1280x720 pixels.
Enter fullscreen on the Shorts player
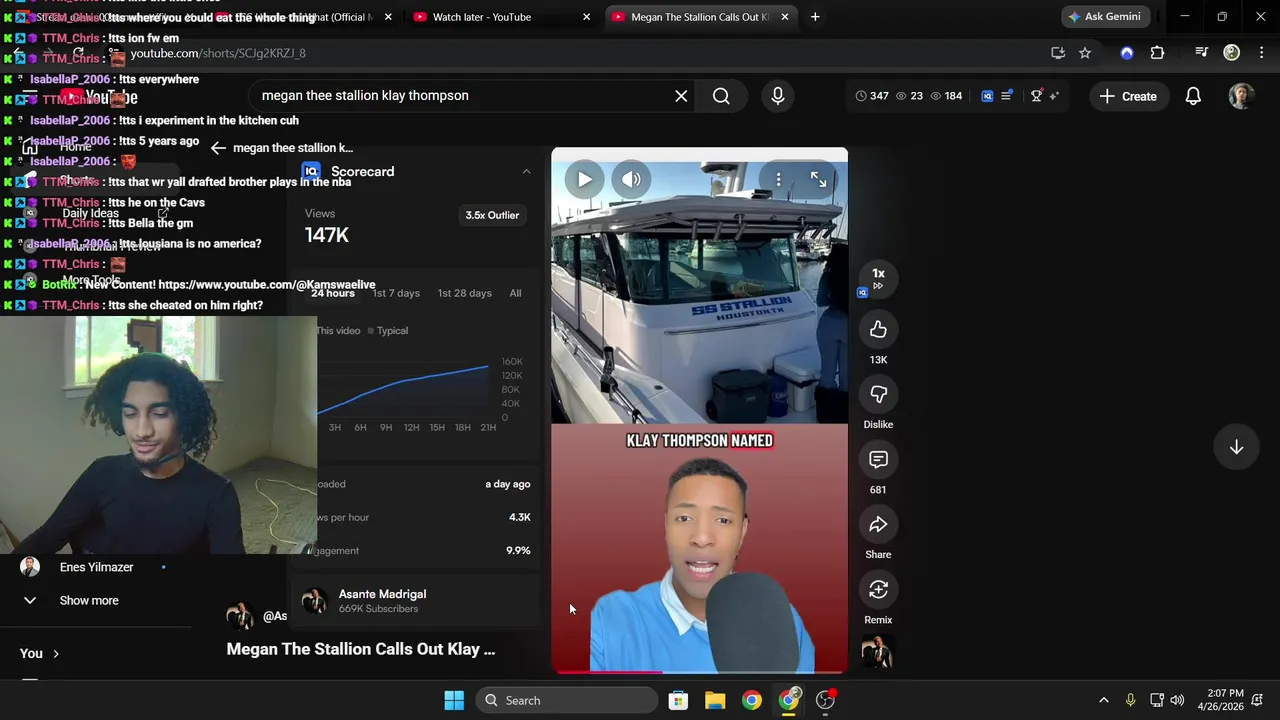point(818,179)
